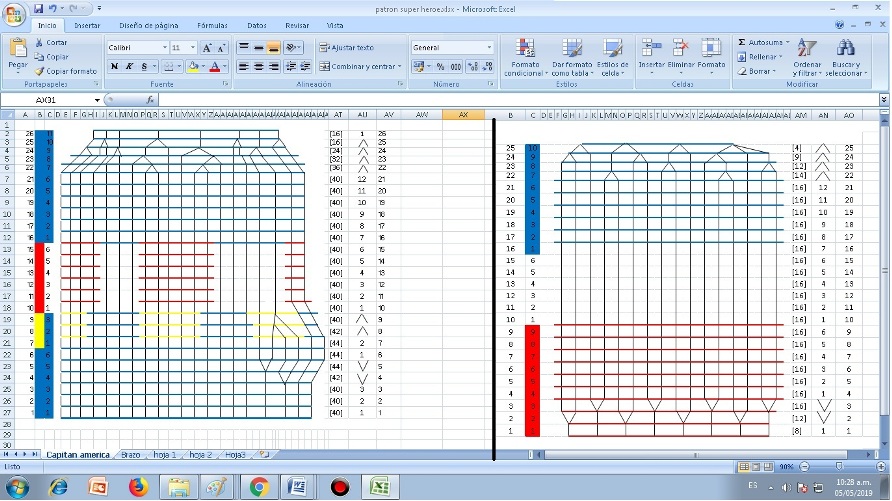892x501 pixels.
Task: Open the Dar formato como tabla gallery
Action: [572, 57]
